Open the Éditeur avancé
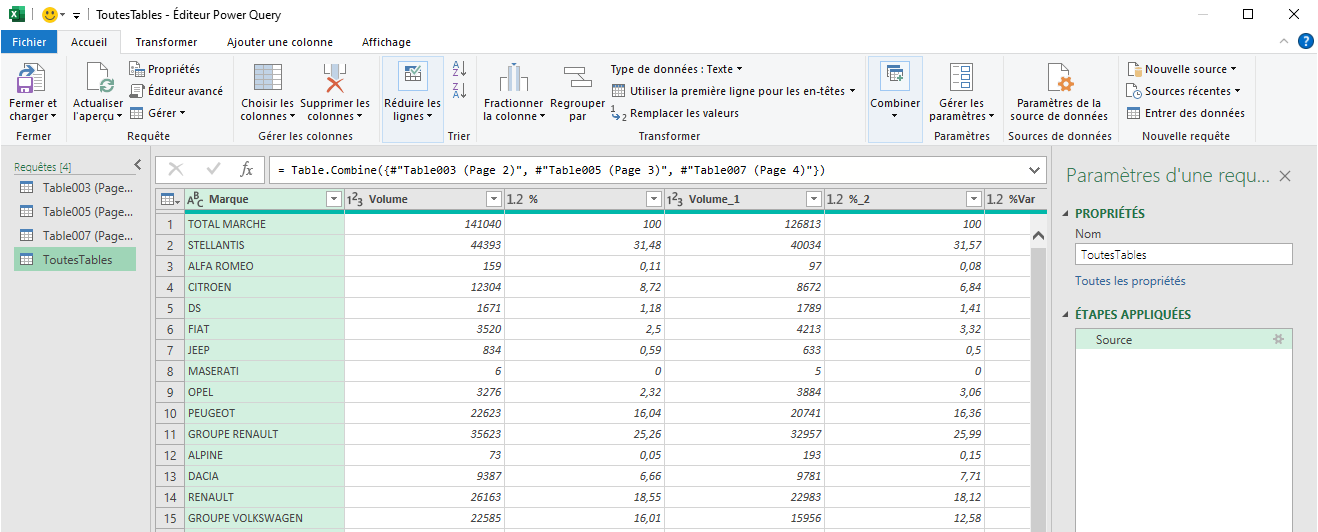Viewport: 1318px width, 532px height. [x=177, y=91]
